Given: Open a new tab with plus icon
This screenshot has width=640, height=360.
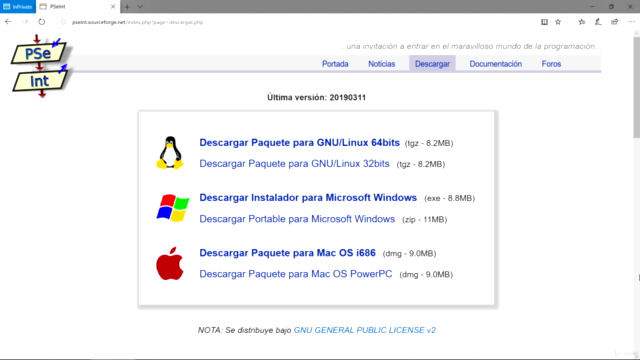Looking at the screenshot, I should click(127, 7).
